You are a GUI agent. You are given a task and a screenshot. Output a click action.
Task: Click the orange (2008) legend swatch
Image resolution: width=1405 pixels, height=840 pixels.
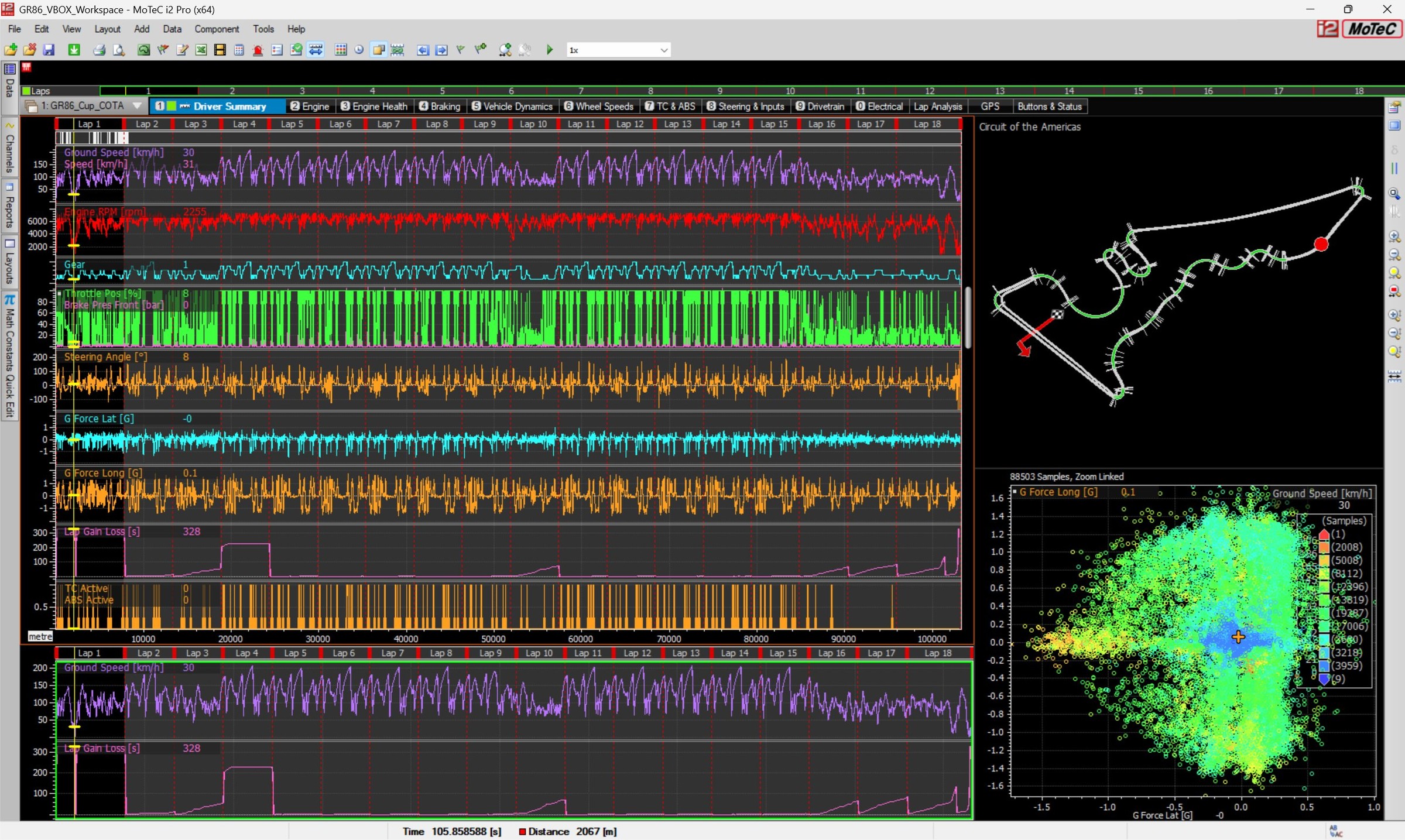tap(1324, 547)
